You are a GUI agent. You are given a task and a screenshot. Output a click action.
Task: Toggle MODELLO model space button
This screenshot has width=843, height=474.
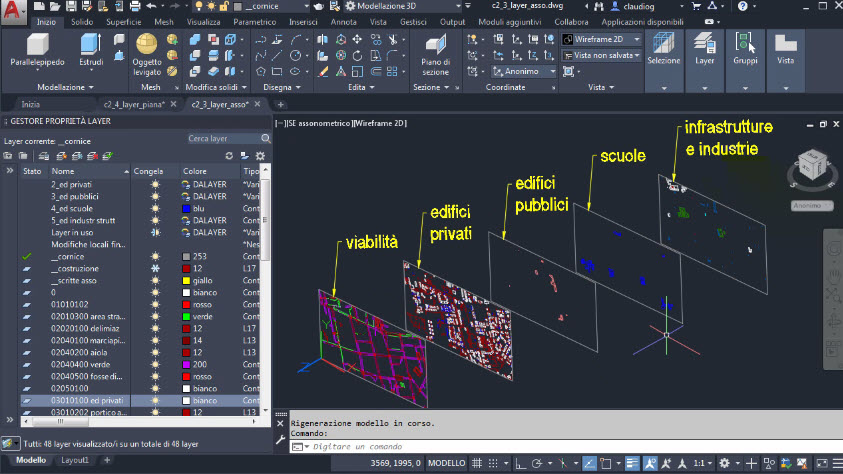pos(446,463)
